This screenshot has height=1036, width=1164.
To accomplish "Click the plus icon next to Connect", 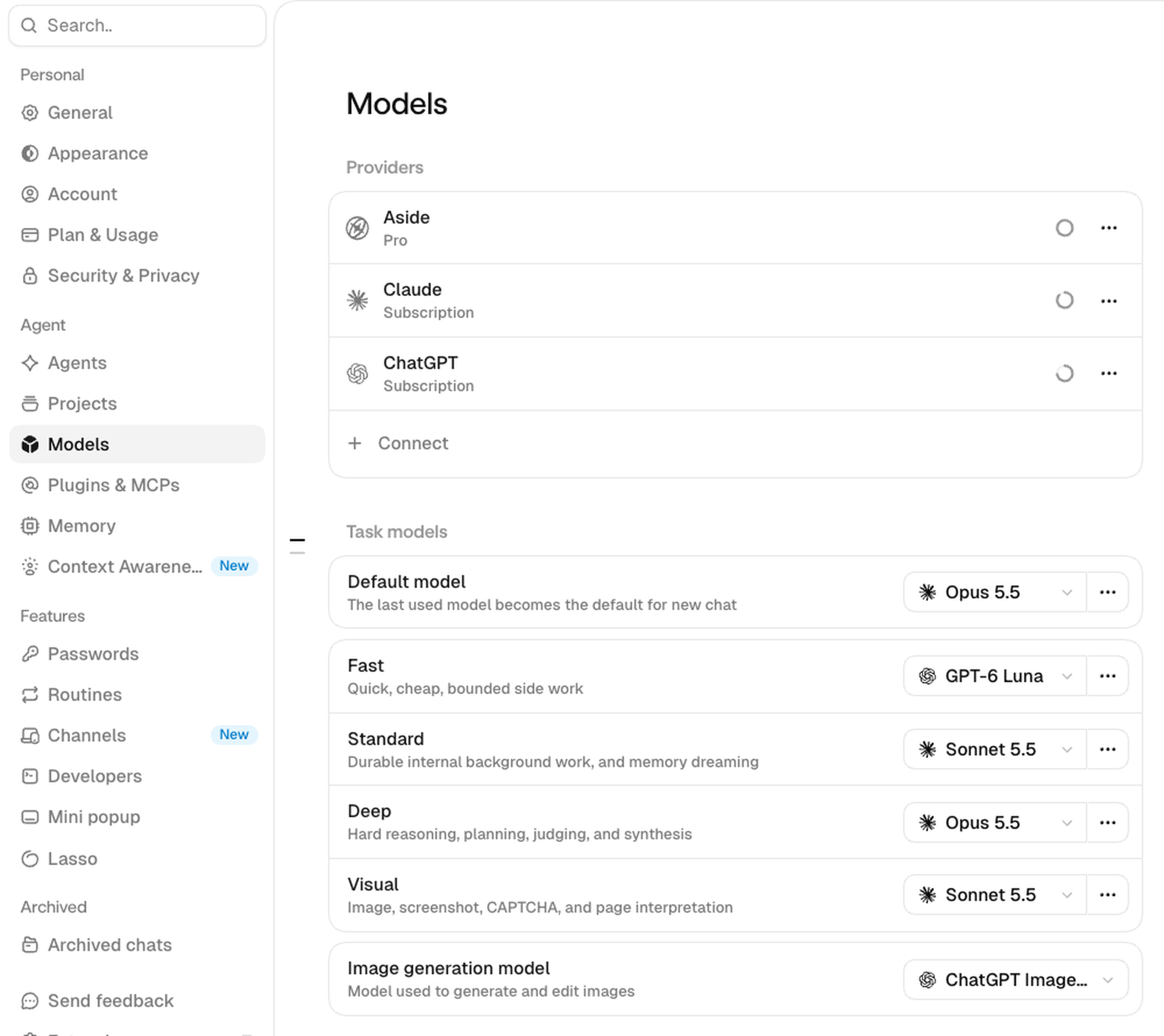I will coord(354,444).
